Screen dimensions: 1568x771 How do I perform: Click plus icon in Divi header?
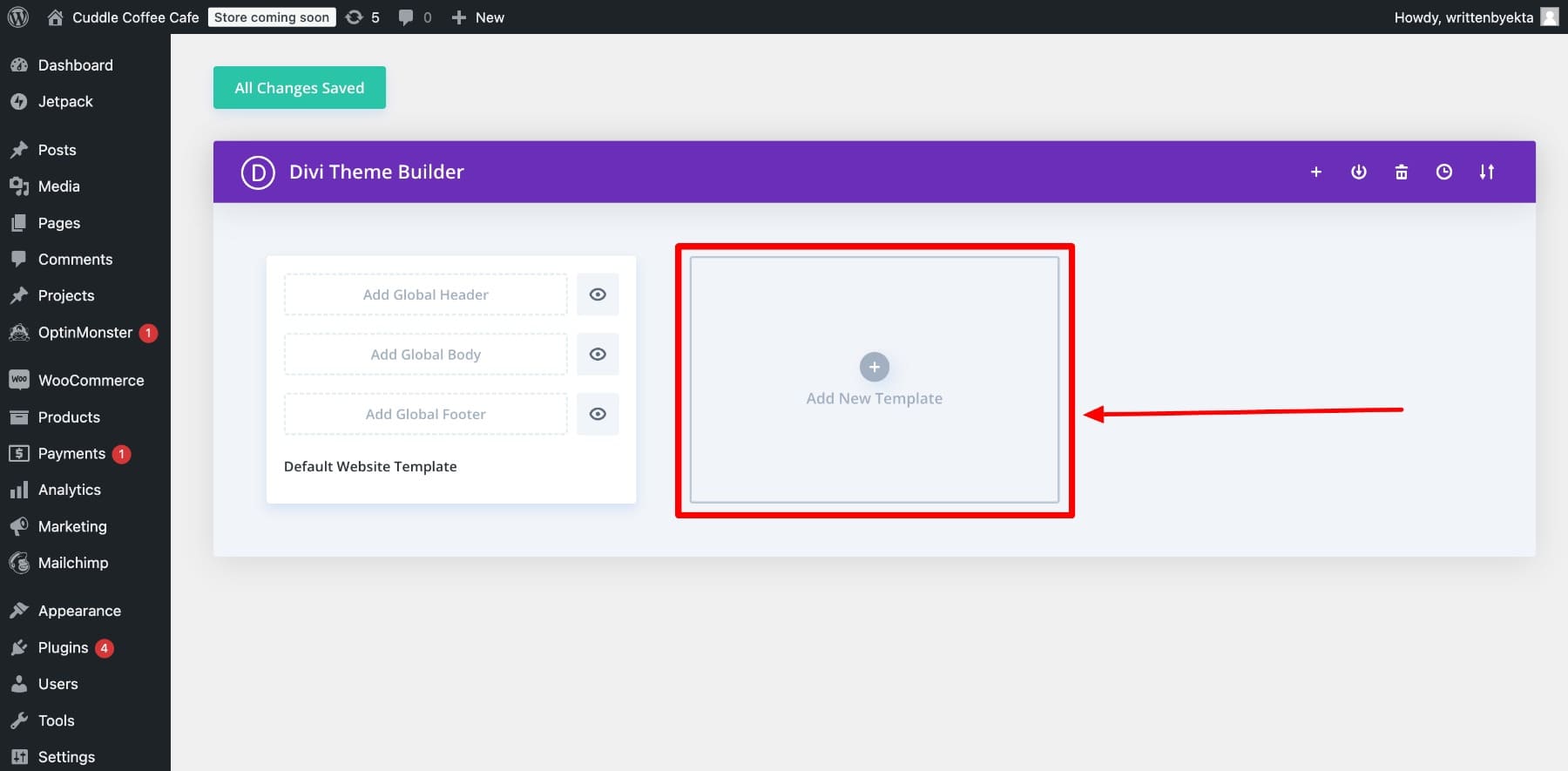pos(1316,172)
